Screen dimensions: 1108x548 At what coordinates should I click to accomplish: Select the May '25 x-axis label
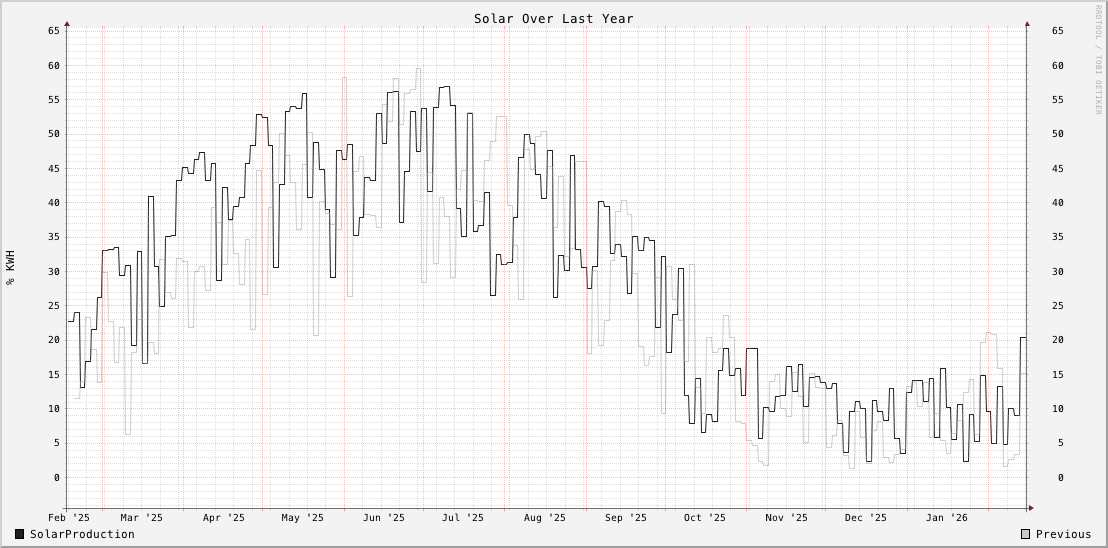point(302,518)
